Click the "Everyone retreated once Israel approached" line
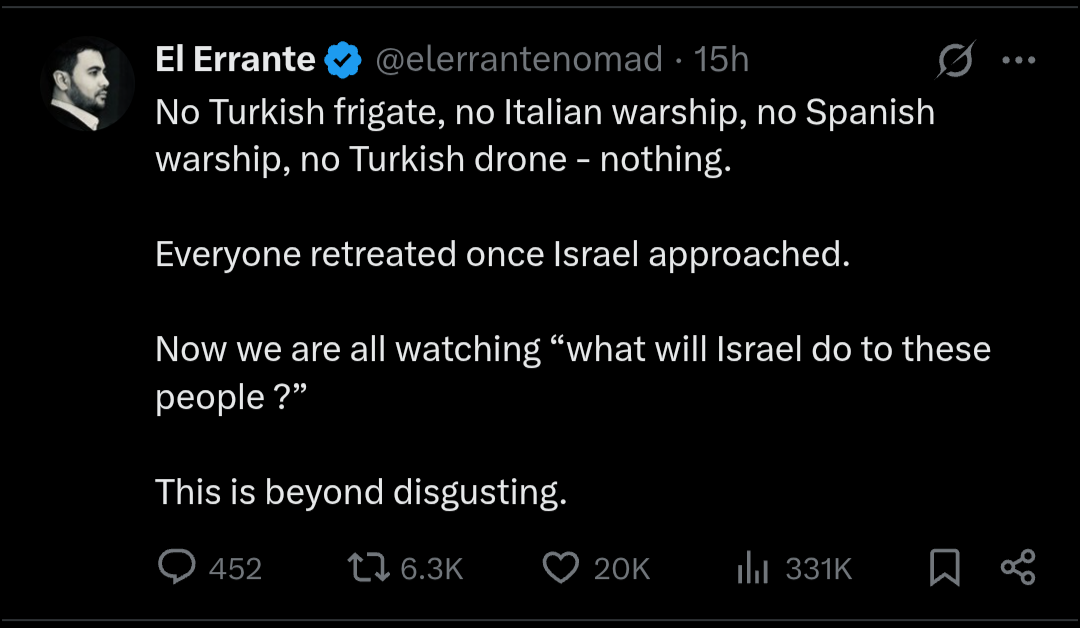 [x=502, y=254]
